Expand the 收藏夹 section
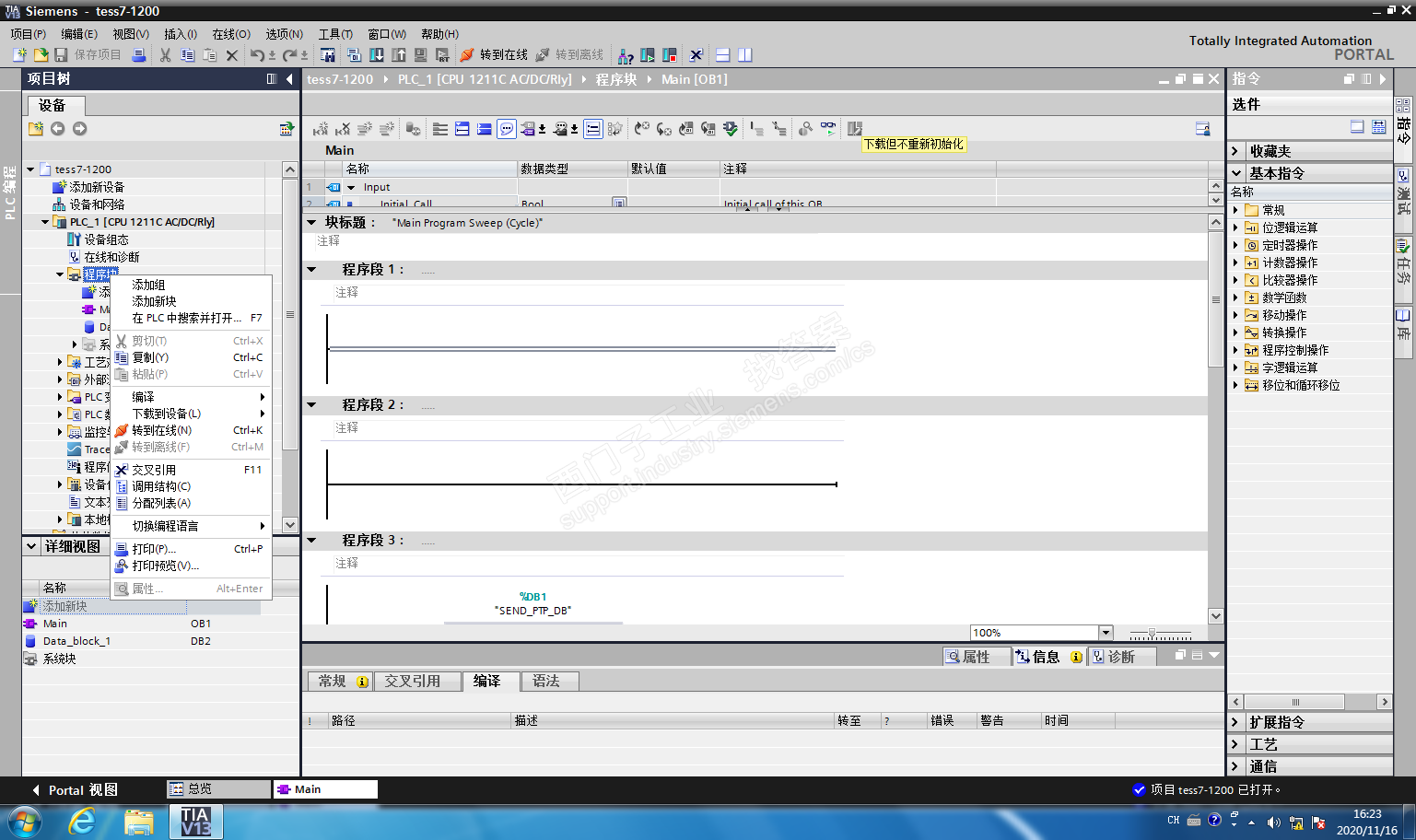This screenshot has height=840, width=1416. (1236, 151)
